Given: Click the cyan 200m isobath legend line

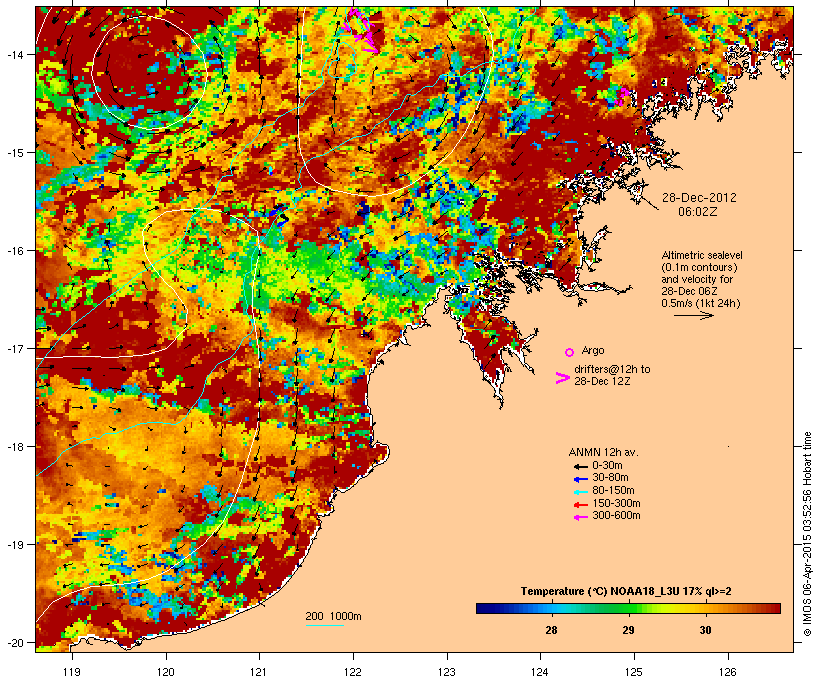Looking at the screenshot, I should click(324, 625).
